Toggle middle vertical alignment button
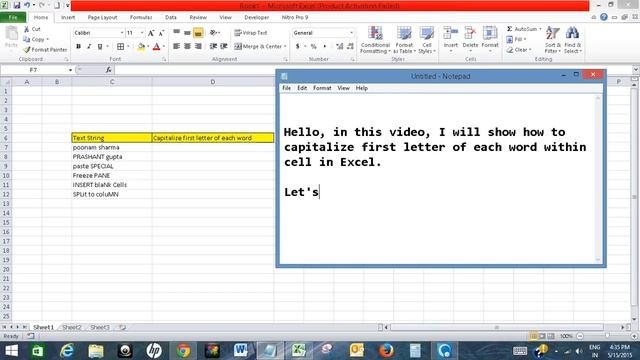Image resolution: width=640 pixels, height=360 pixels. (187, 33)
